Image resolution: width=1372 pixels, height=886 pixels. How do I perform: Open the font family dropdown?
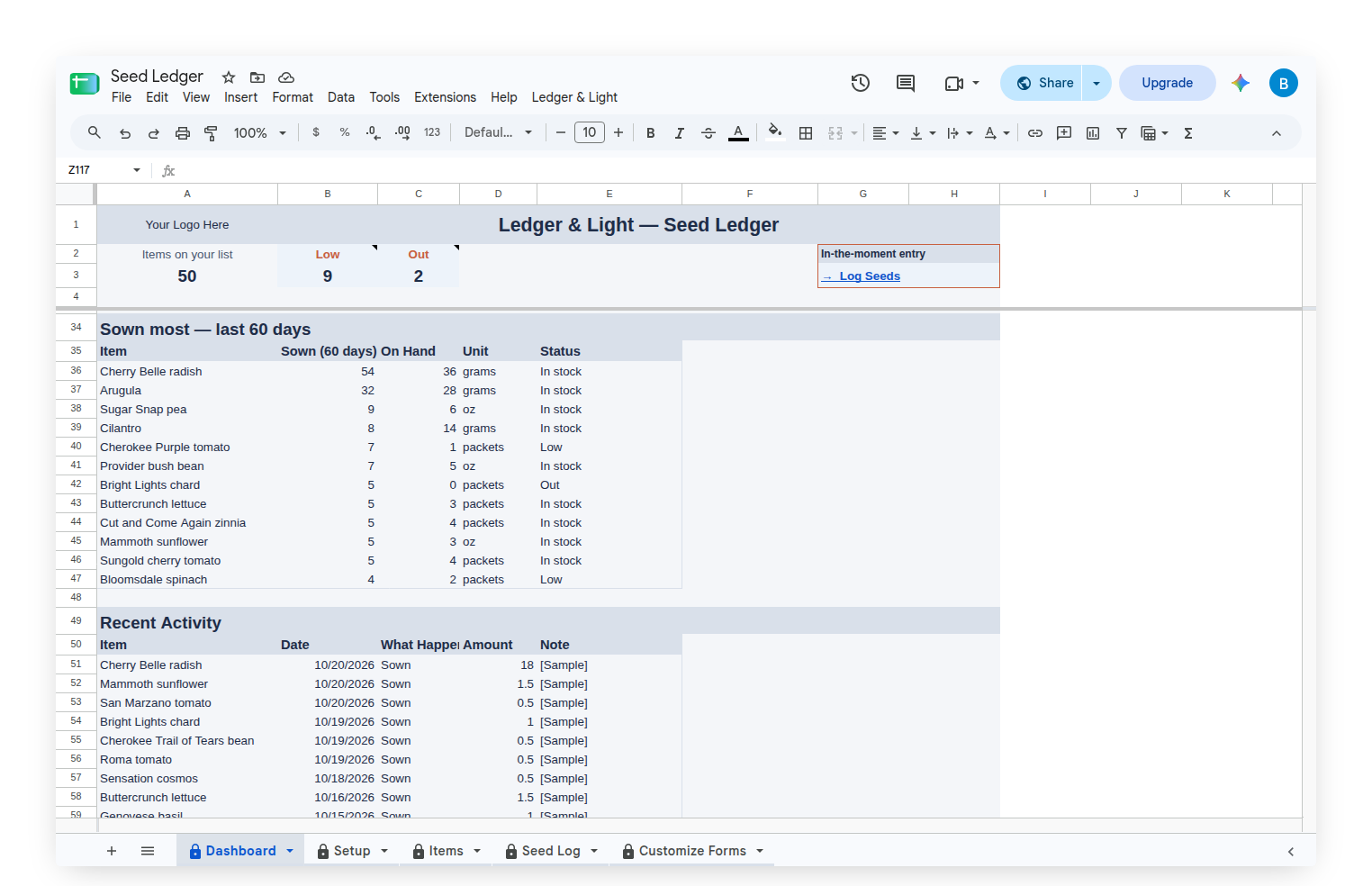pos(498,133)
